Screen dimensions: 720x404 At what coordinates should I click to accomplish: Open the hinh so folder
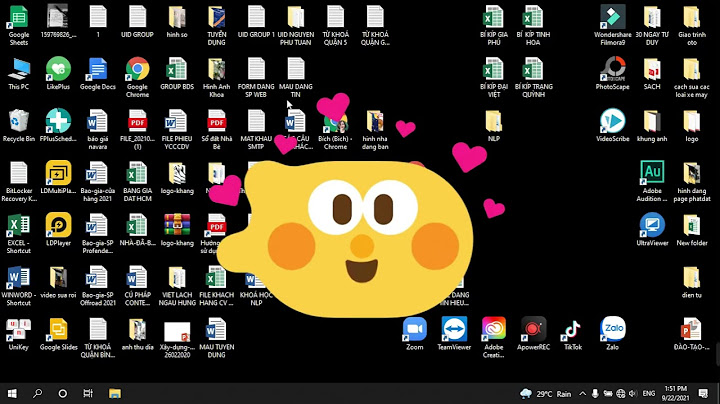pos(177,22)
